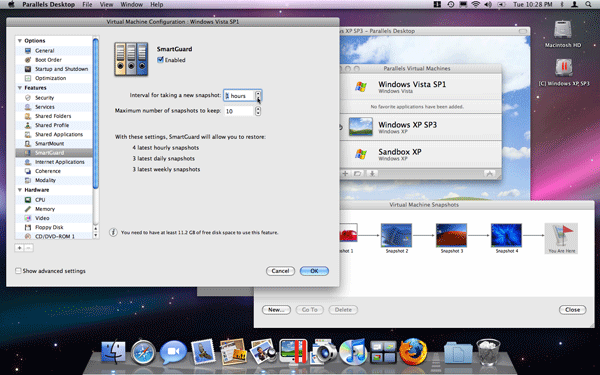600x375 pixels.
Task: Select Shared Folders in sidebar
Action: (54, 116)
